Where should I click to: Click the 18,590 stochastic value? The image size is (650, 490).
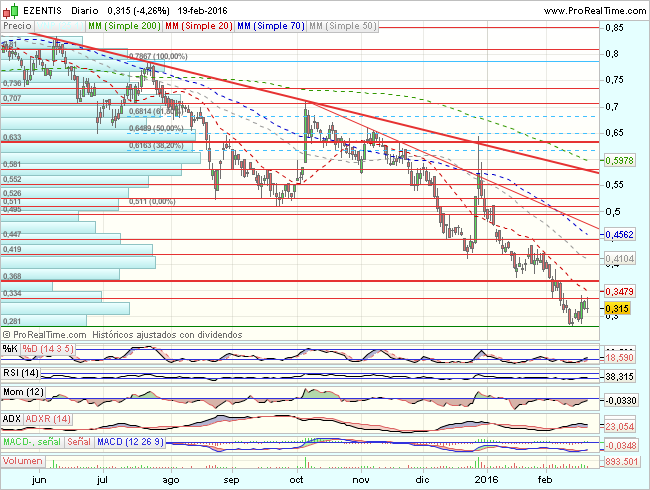point(619,357)
